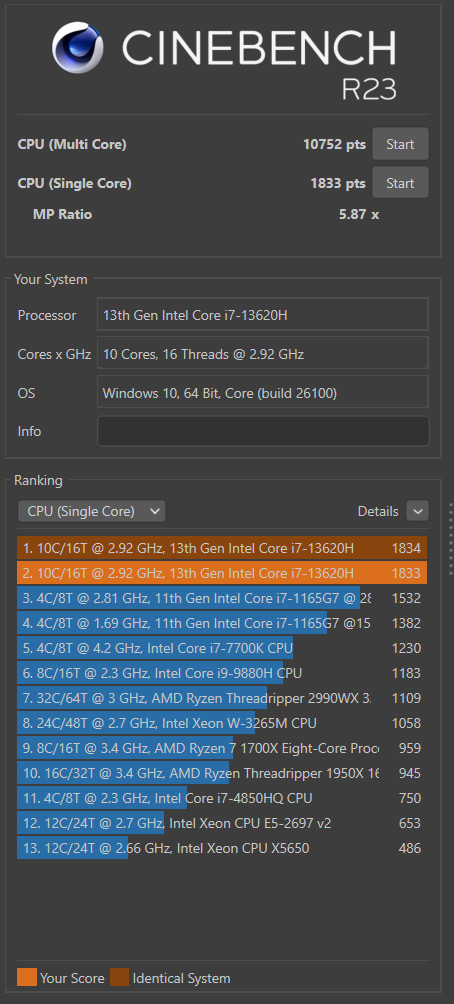Select the Core i7-7700K ranking row
The image size is (454, 1004).
pyautogui.click(x=222, y=648)
